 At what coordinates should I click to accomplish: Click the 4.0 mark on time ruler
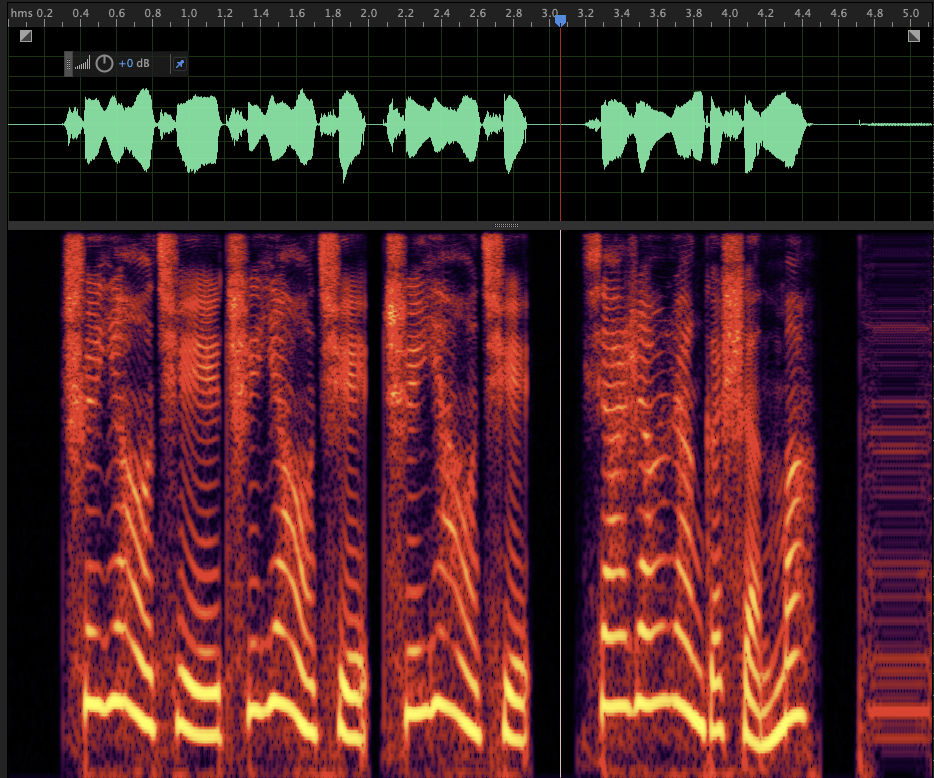pos(730,13)
